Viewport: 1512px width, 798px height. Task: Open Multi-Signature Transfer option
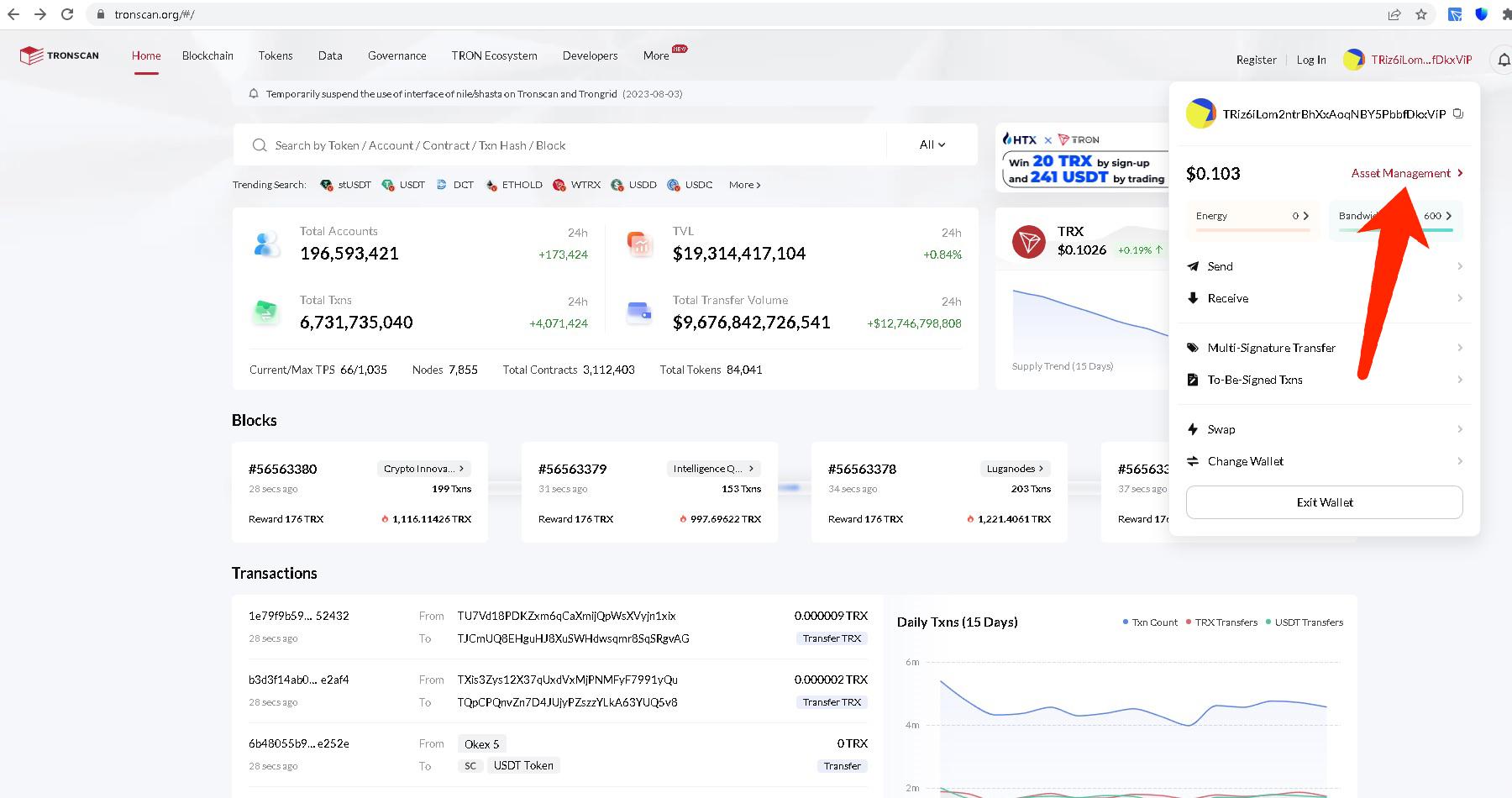click(x=1325, y=348)
